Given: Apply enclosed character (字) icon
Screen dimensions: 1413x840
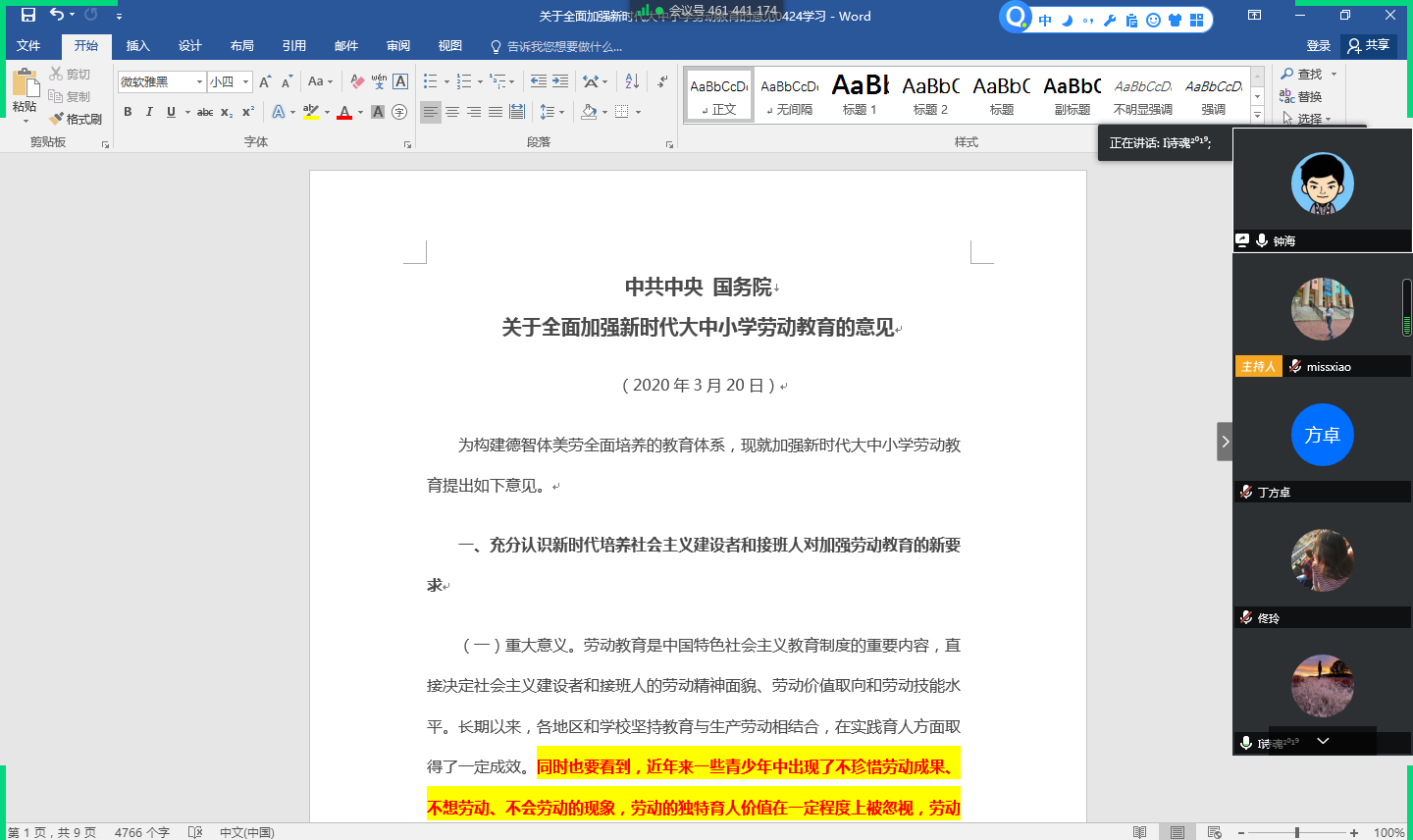Looking at the screenshot, I should coord(399,112).
